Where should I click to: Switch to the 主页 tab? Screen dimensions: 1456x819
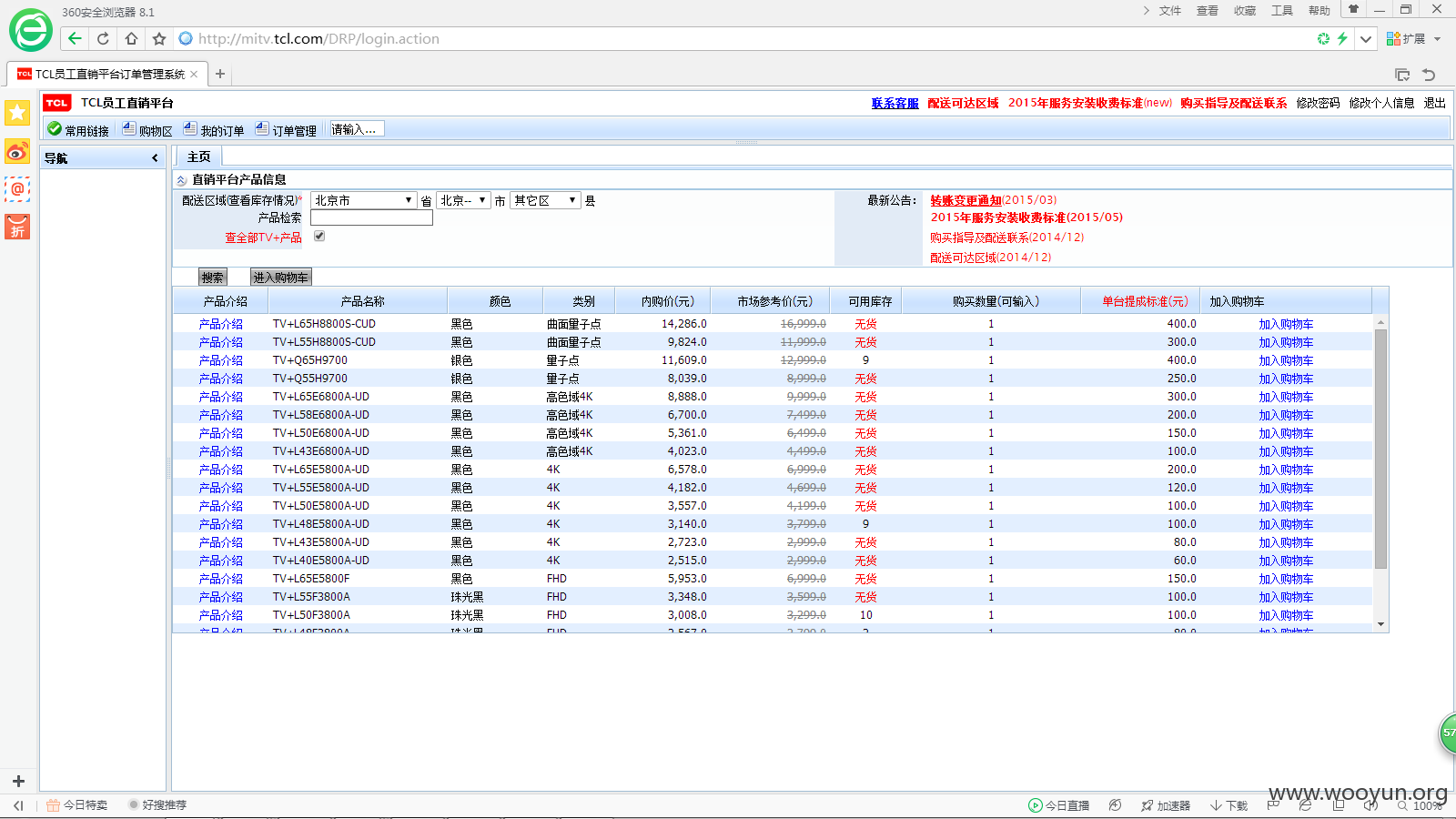tap(198, 157)
